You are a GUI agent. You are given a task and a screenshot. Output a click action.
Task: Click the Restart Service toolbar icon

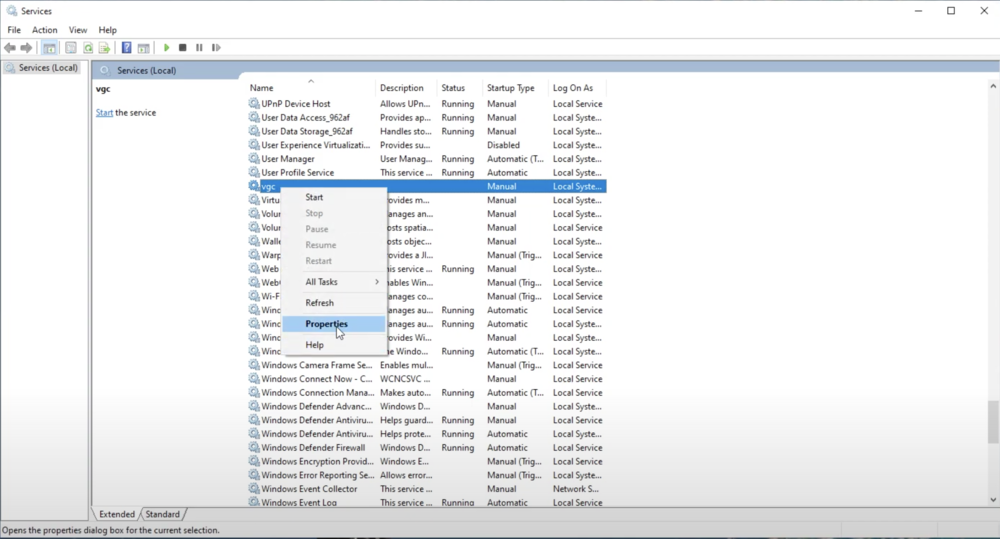216,48
